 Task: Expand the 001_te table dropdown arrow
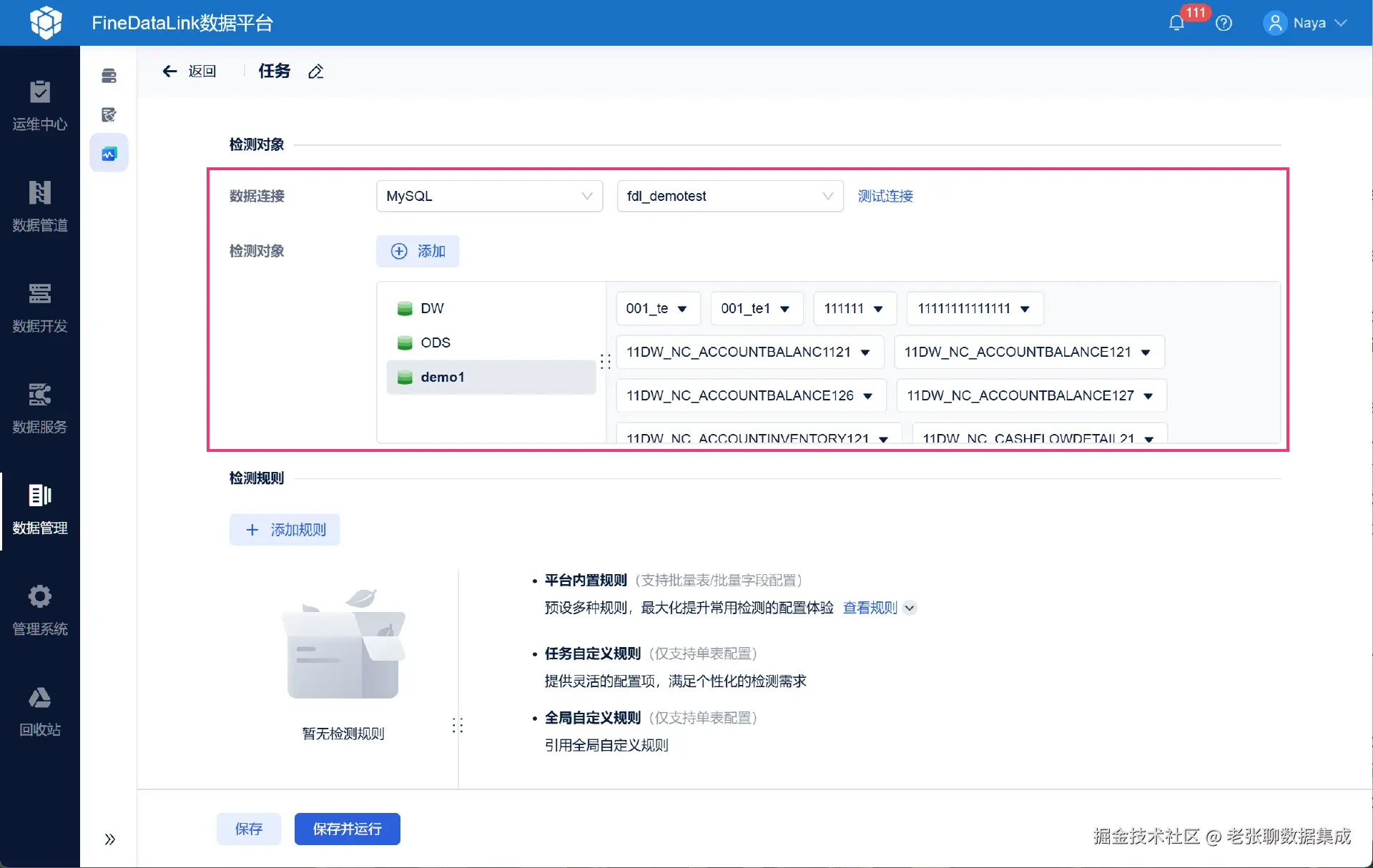coord(682,309)
